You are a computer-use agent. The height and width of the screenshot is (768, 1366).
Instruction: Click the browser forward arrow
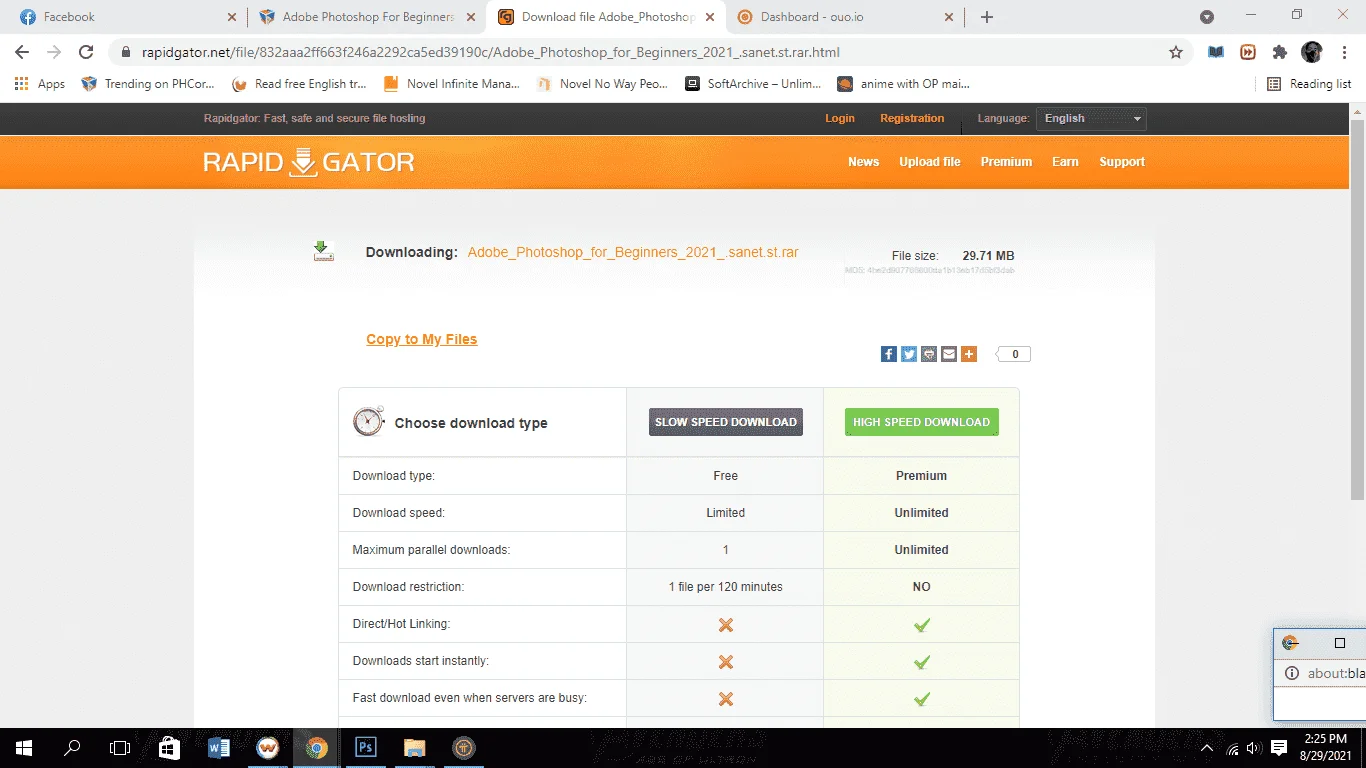54,52
